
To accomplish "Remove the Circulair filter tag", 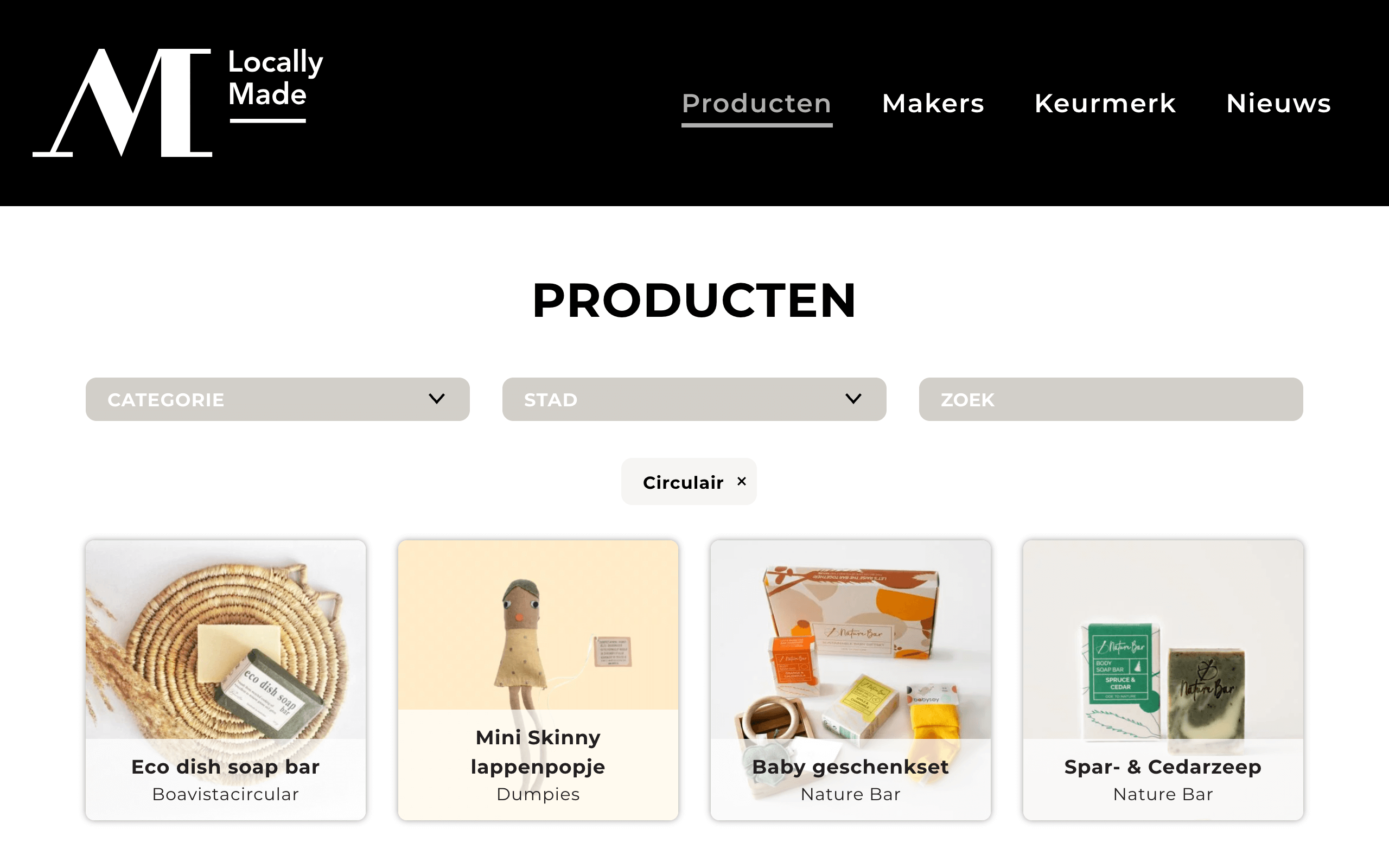I will coord(742,481).
